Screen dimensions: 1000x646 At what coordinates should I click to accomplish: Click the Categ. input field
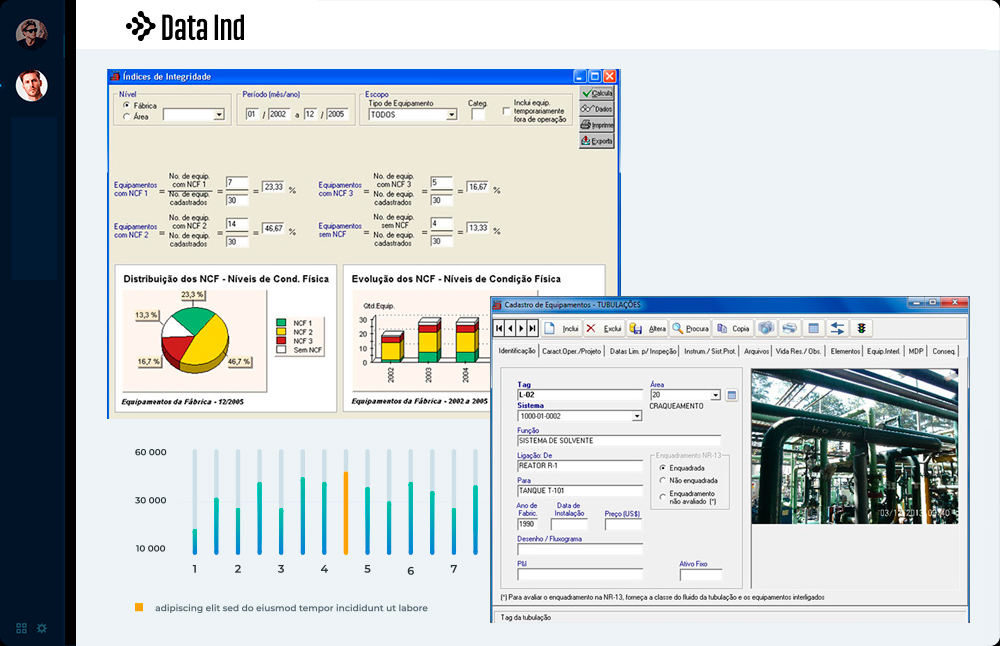(478, 114)
